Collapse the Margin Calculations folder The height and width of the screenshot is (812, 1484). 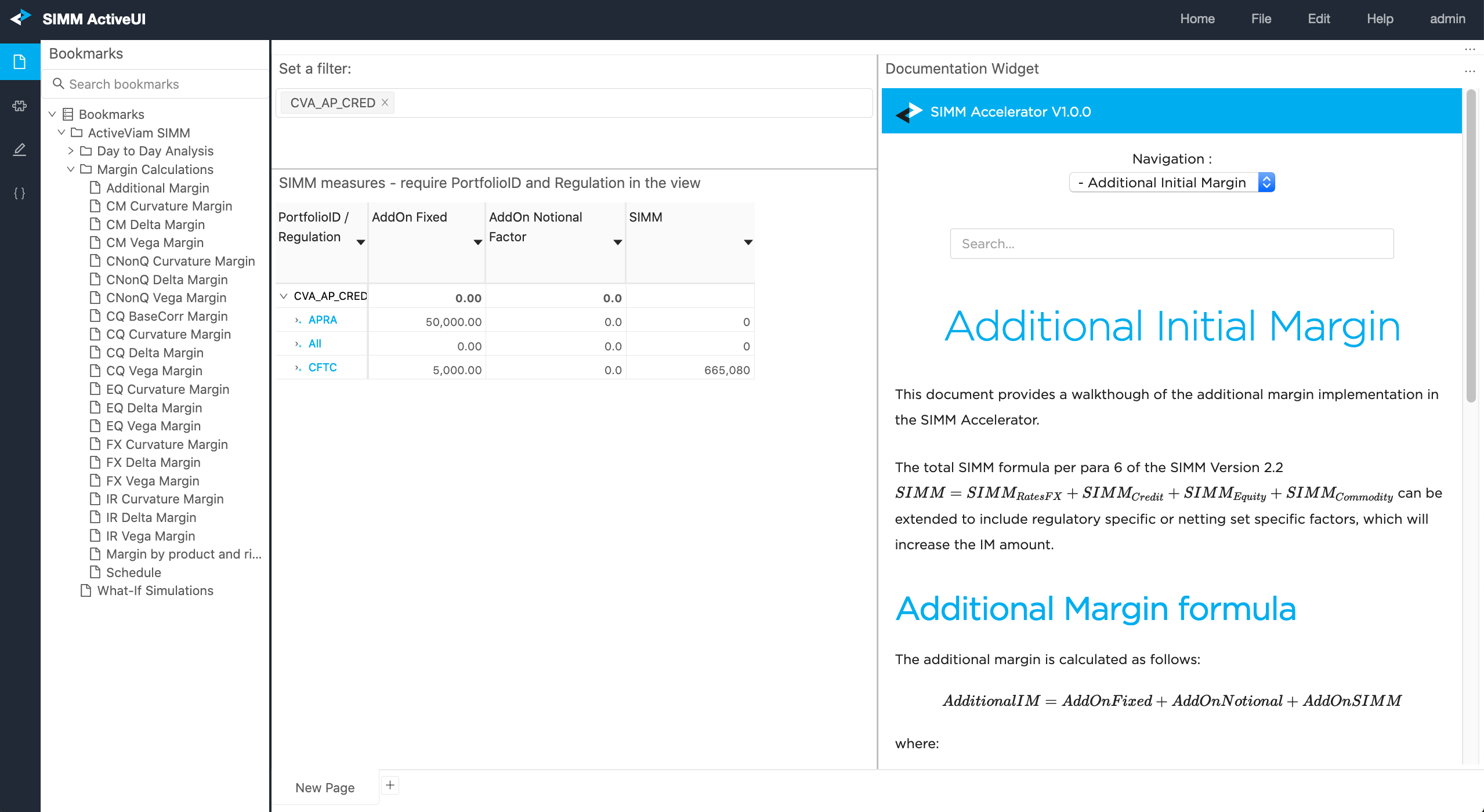pos(71,169)
